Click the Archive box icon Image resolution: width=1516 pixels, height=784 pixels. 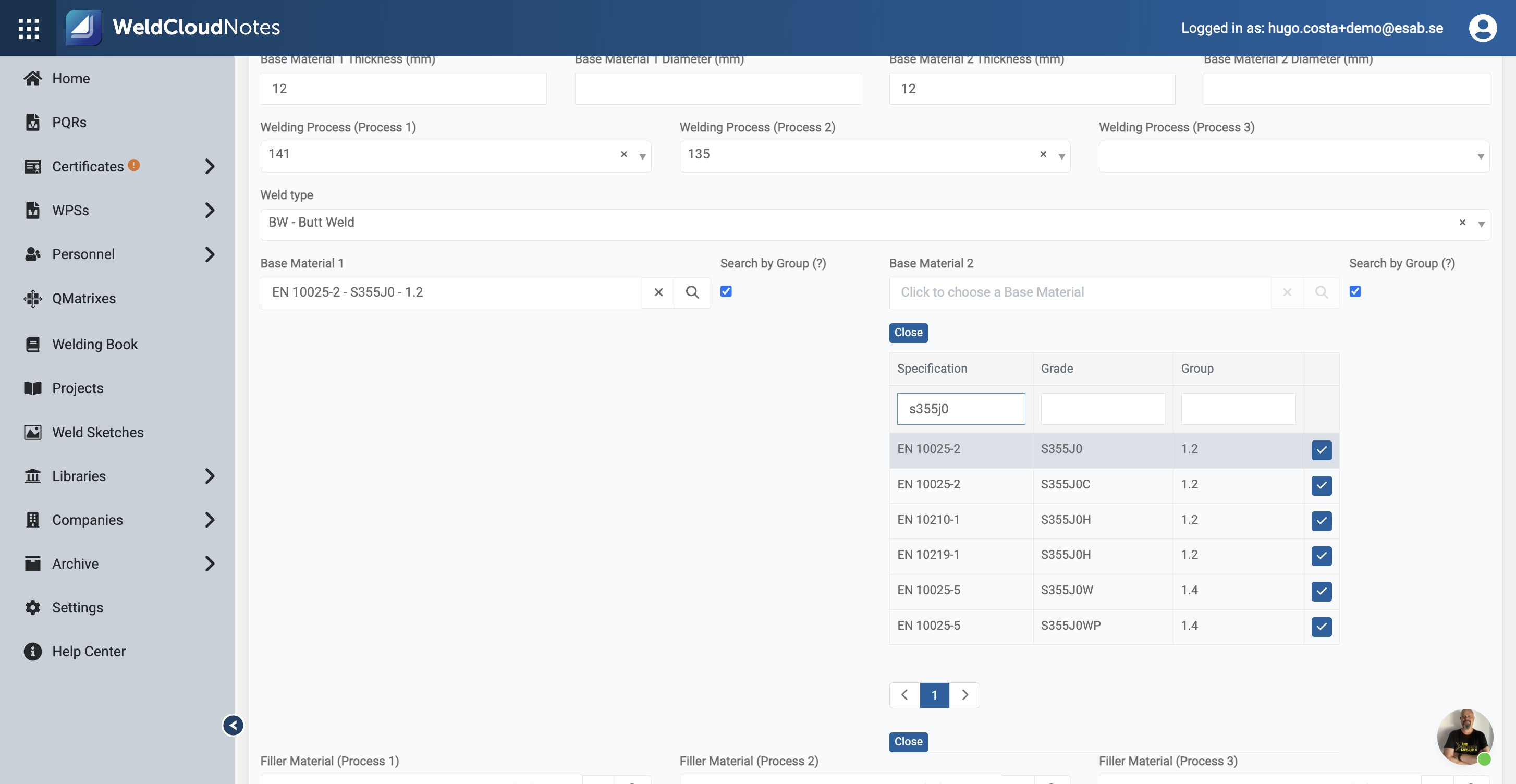pyautogui.click(x=33, y=563)
